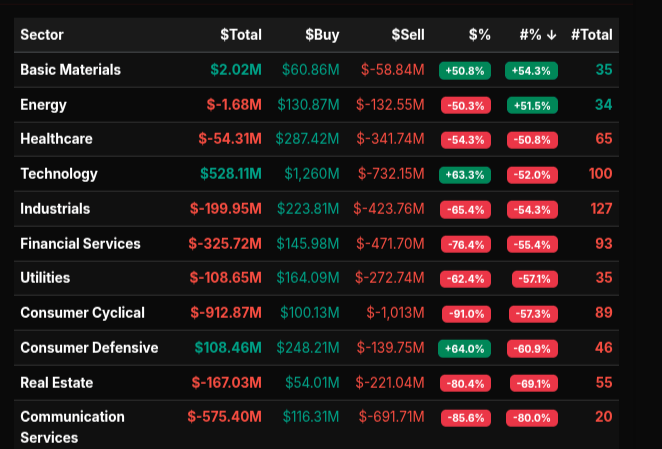Screen dimensions: 662x449
Task: Click the green +63.3% badge for Technology
Action: pyautogui.click(x=465, y=175)
